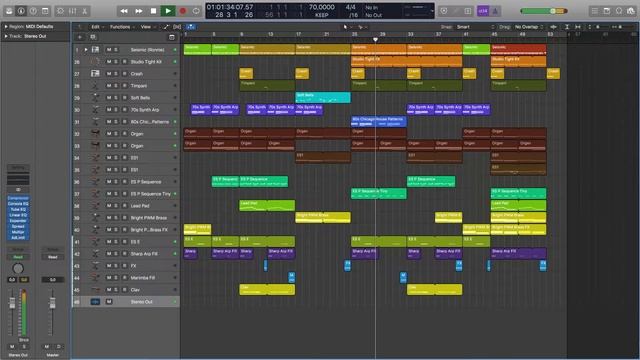Click the Add Track plus button
640x360 pixels.
tap(80, 37)
